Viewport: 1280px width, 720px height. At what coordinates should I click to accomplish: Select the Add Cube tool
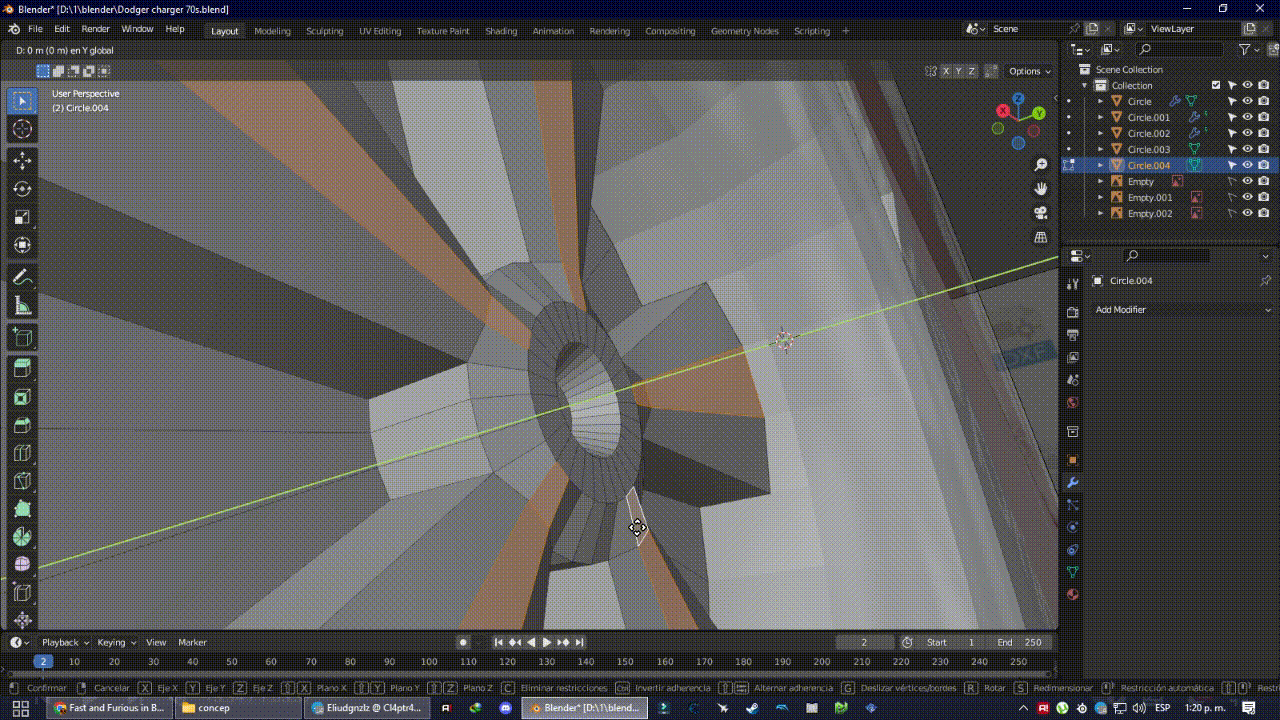click(22, 337)
